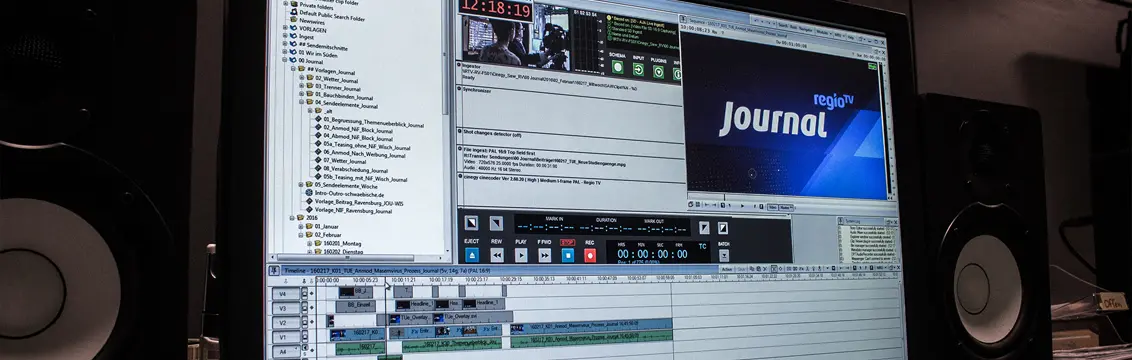Toggle the small box beside track V4
Image resolution: width=1132 pixels, height=360 pixels.
pyautogui.click(x=304, y=293)
